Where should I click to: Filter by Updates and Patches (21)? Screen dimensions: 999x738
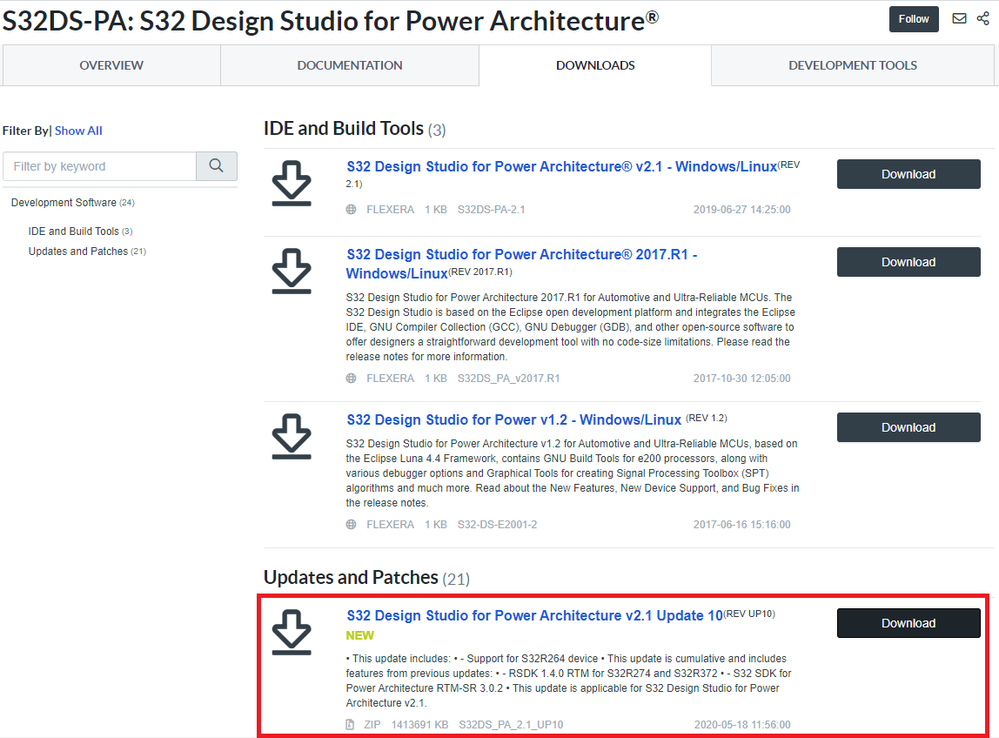click(x=87, y=251)
